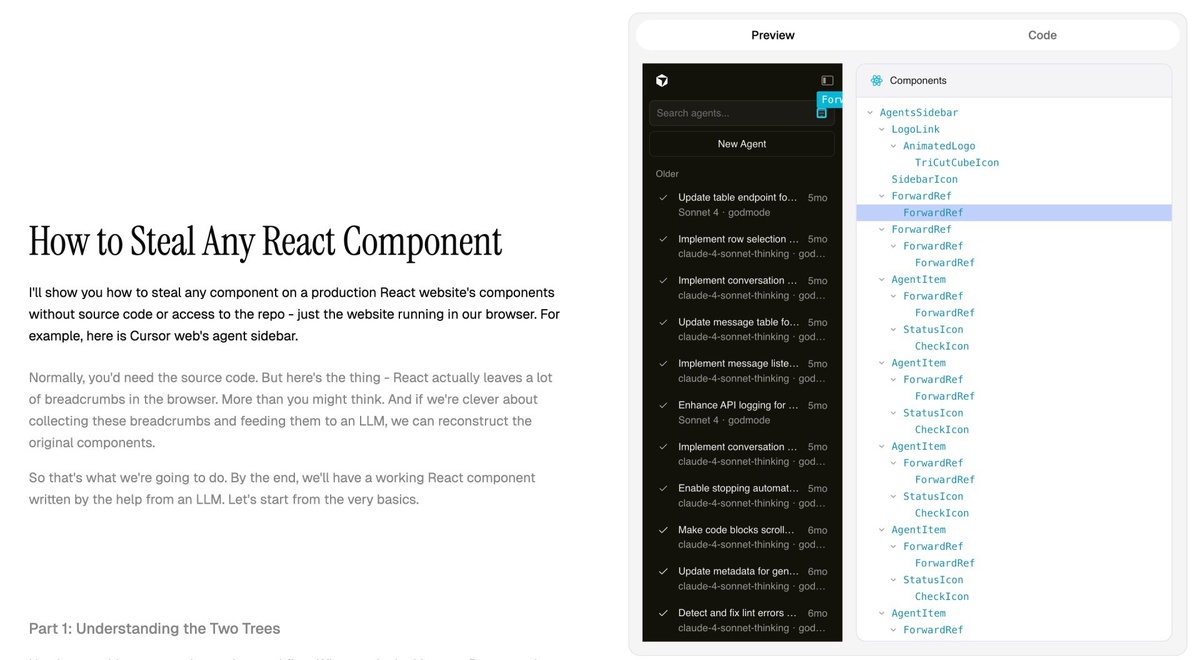Select TriCutCubeIcon component node

pos(957,163)
